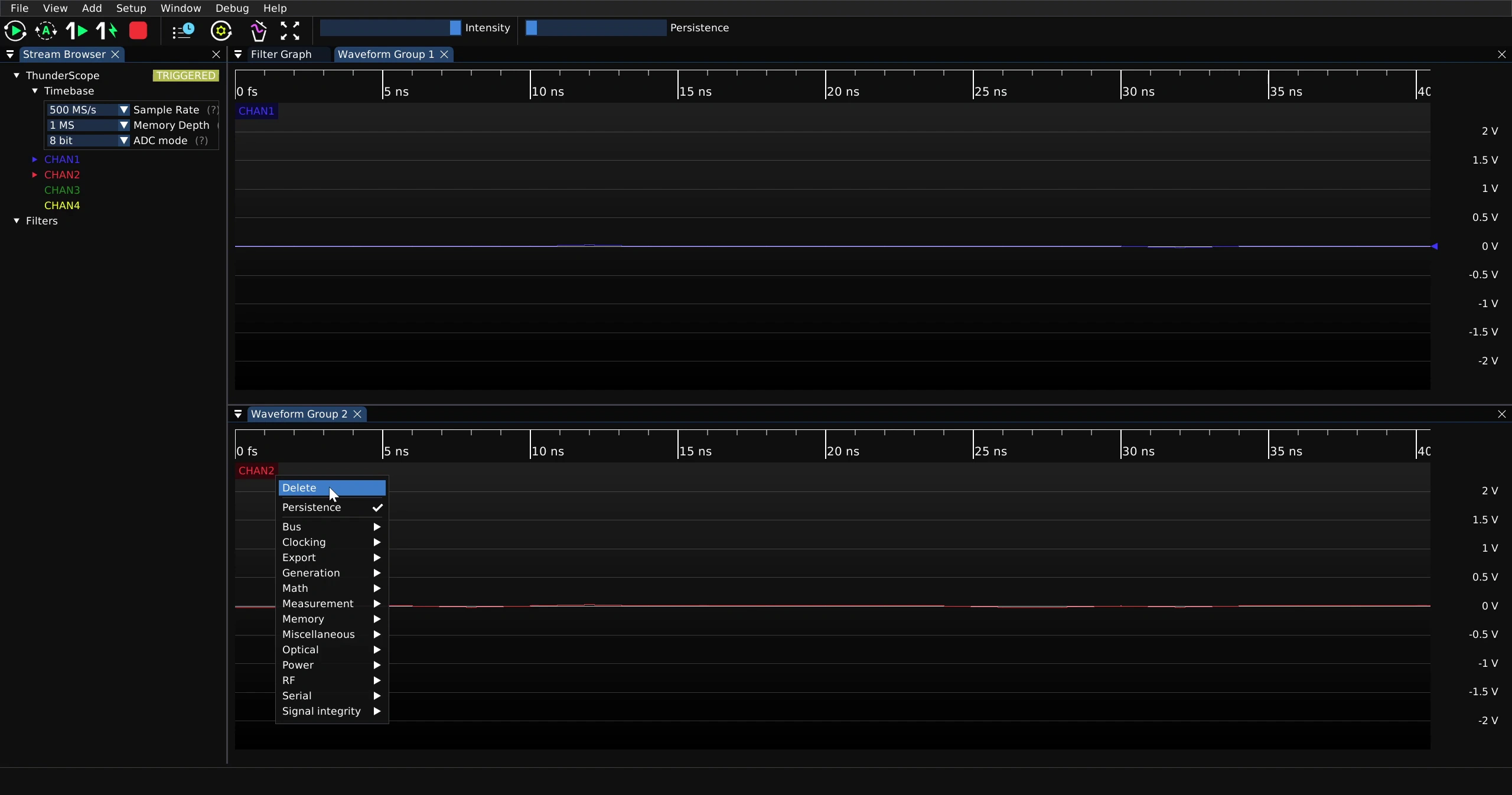The height and width of the screenshot is (795, 1512).
Task: Refresh the scope settings gear icon
Action: (x=221, y=31)
